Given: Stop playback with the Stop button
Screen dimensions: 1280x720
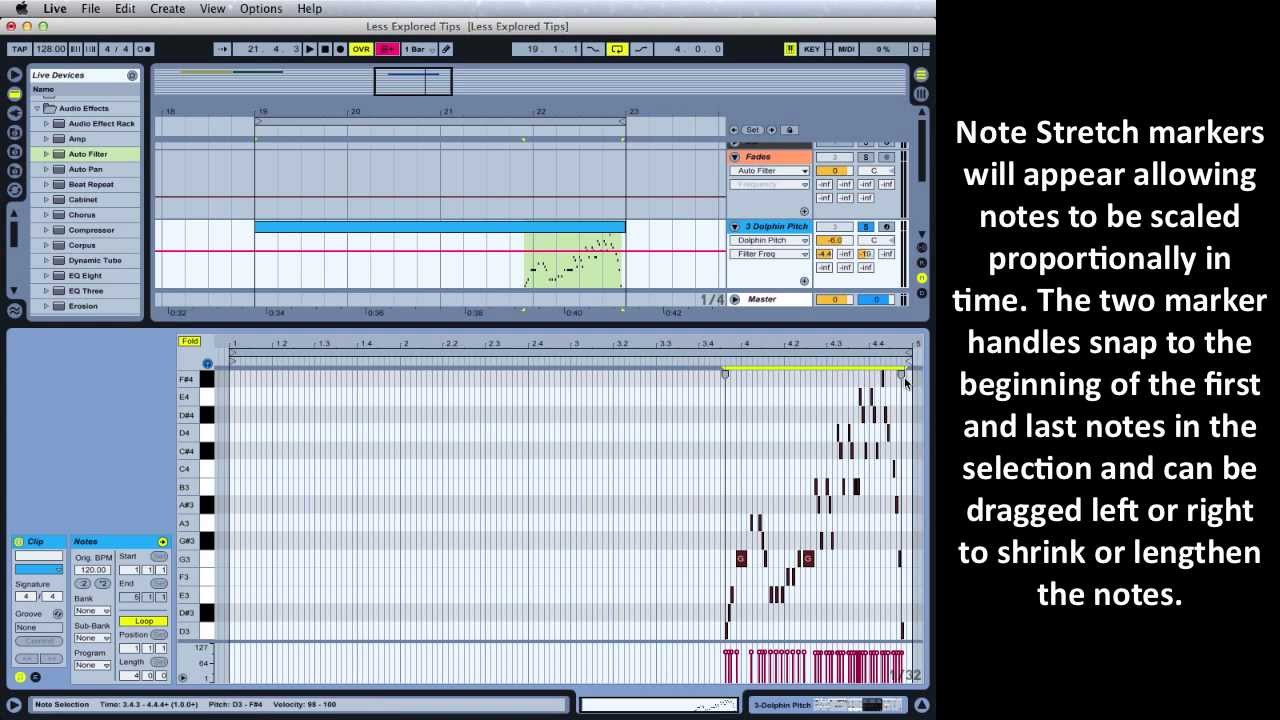Looking at the screenshot, I should (325, 49).
